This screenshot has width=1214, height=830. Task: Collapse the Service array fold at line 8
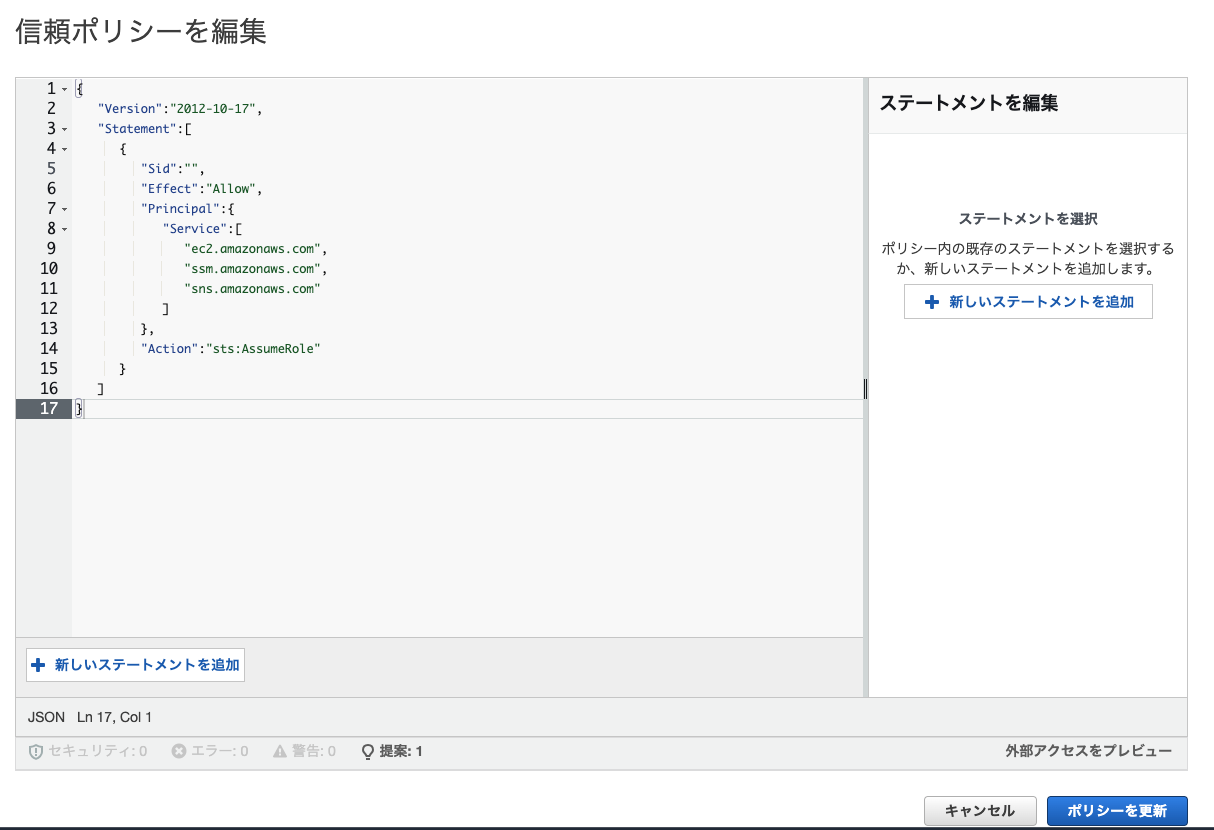66,228
